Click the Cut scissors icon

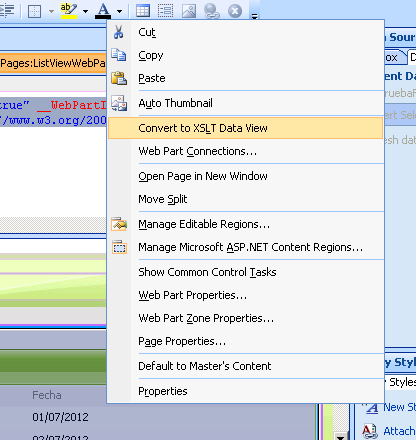118,32
